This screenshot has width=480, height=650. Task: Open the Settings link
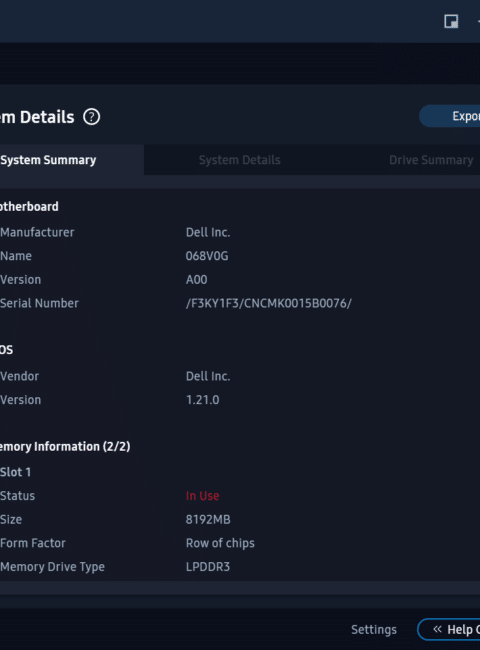coord(373,630)
